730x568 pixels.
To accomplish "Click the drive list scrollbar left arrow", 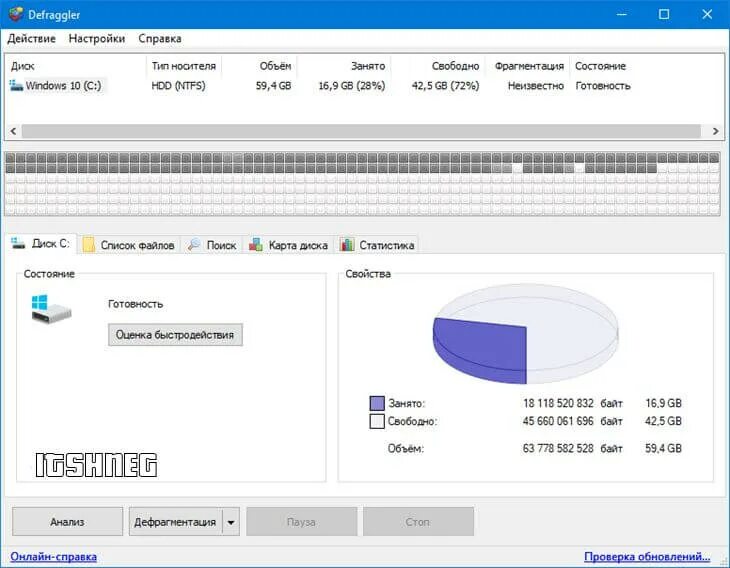I will [14, 131].
